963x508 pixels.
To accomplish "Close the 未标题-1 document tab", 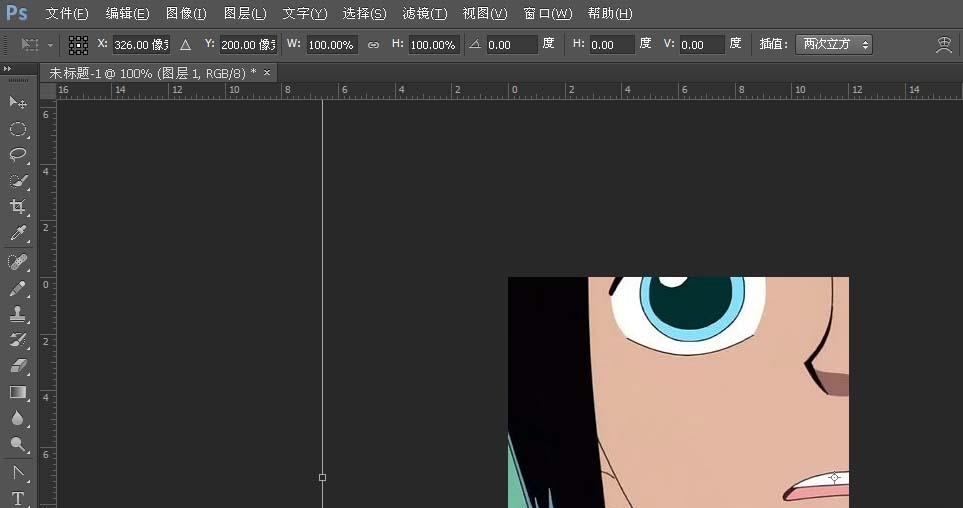I will point(267,72).
